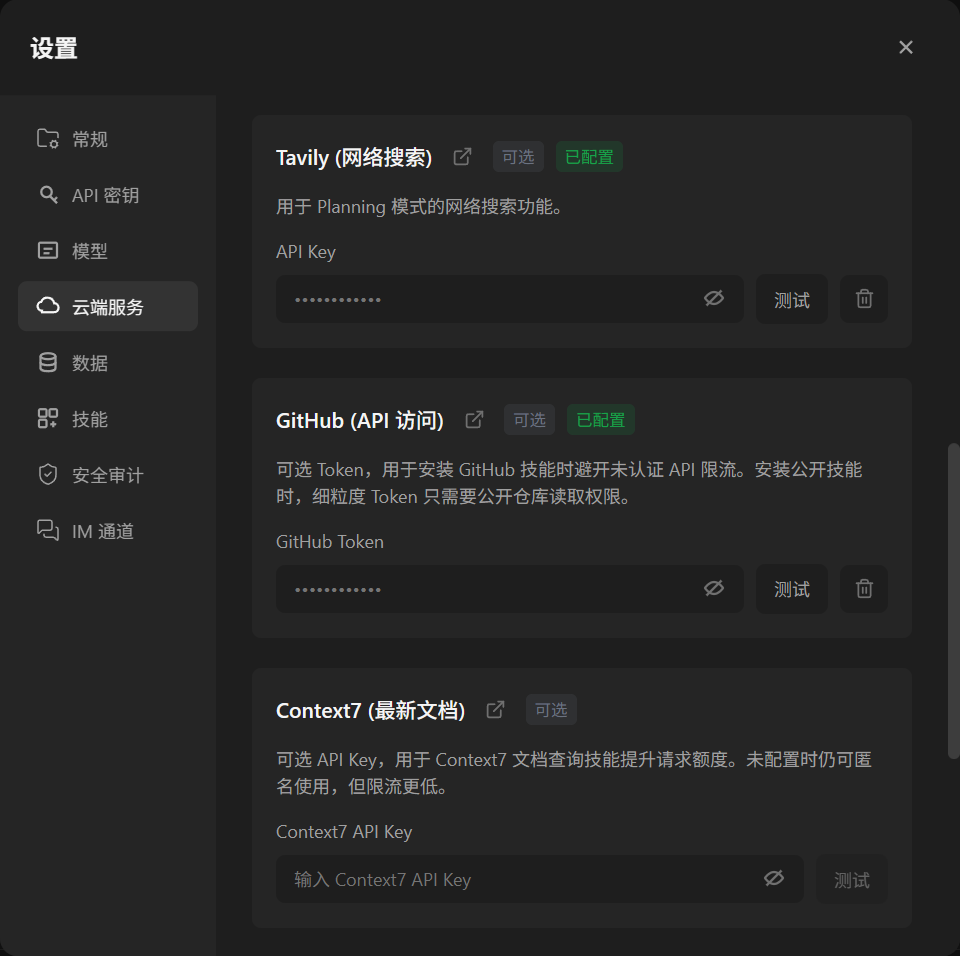Screen dimensions: 960x956
Task: Click the Context7 测试 button
Action: point(852,879)
